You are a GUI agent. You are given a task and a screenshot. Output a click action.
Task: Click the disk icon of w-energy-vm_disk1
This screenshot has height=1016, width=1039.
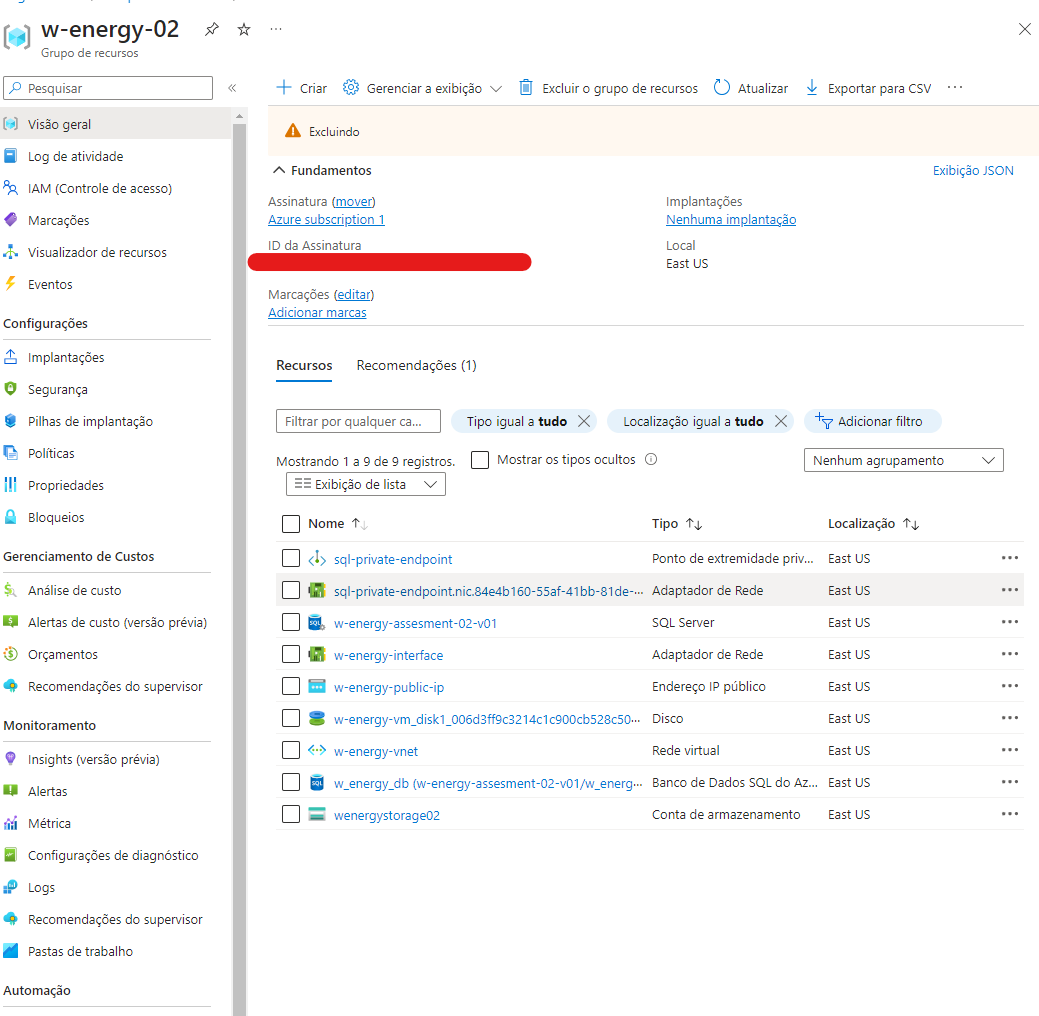(317, 718)
